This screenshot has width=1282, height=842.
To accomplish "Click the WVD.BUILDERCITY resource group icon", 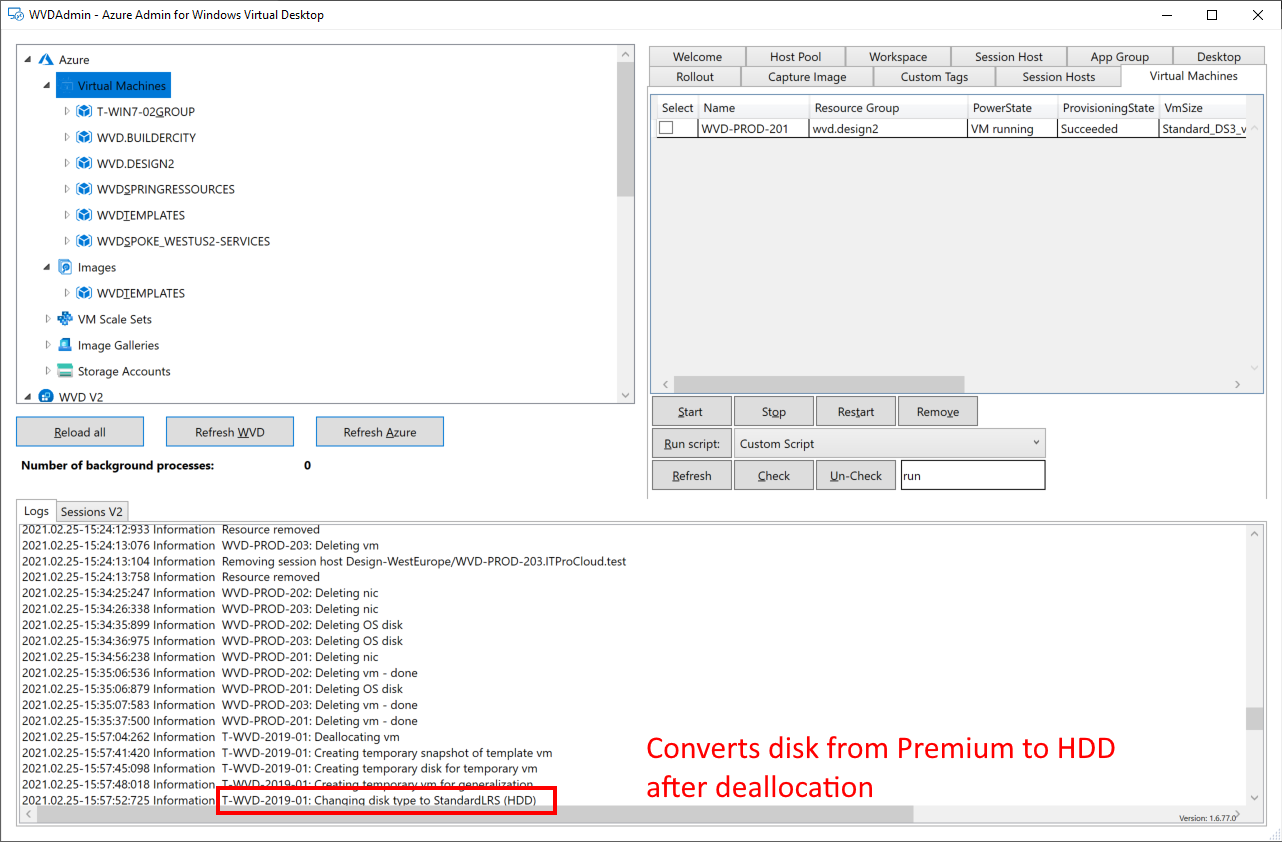I will pos(84,138).
